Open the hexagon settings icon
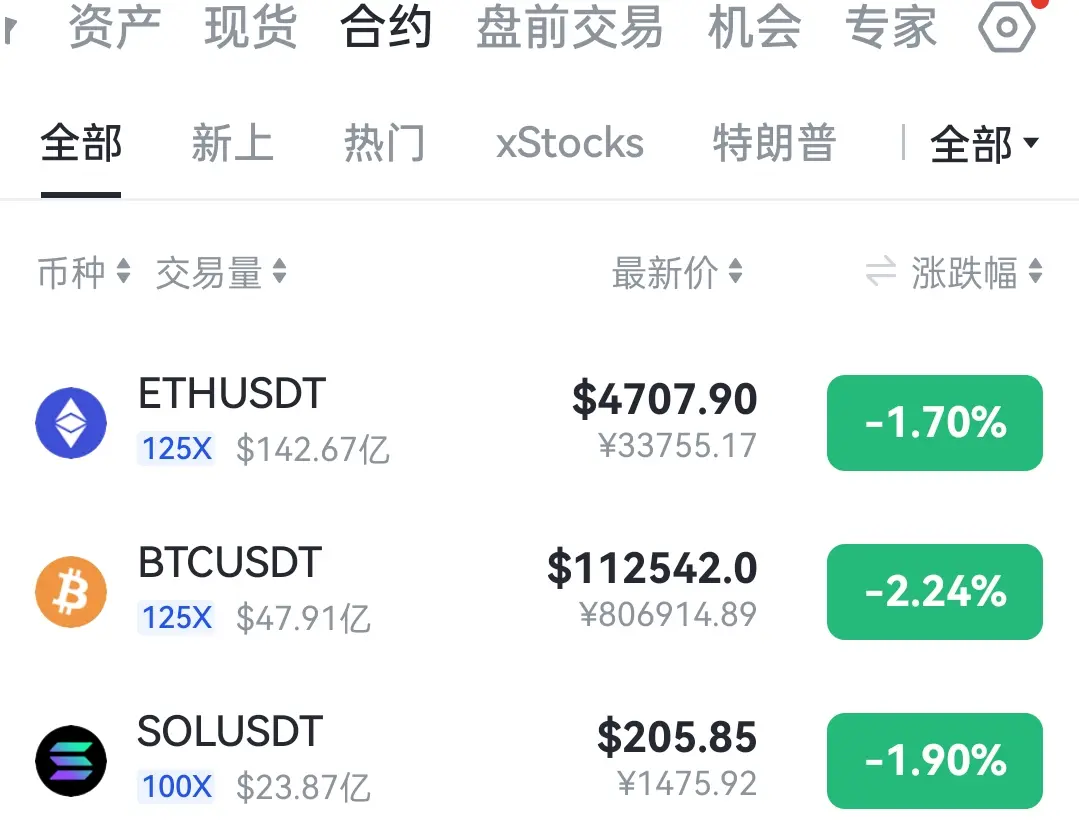Image resolution: width=1079 pixels, height=840 pixels. point(1007,27)
